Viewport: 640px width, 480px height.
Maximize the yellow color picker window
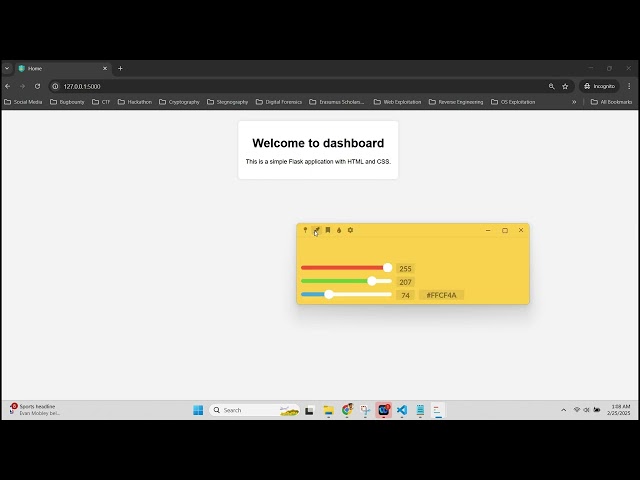pyautogui.click(x=505, y=231)
